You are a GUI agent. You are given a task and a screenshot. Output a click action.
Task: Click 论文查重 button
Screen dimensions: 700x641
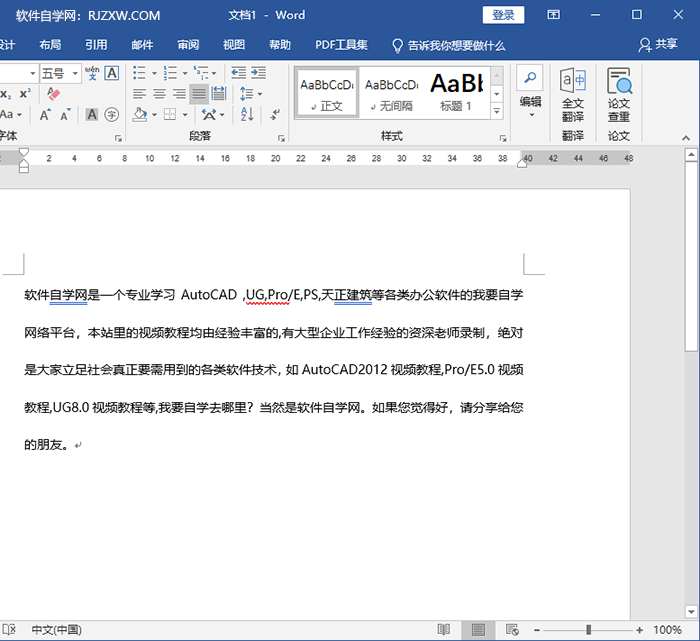[619, 95]
